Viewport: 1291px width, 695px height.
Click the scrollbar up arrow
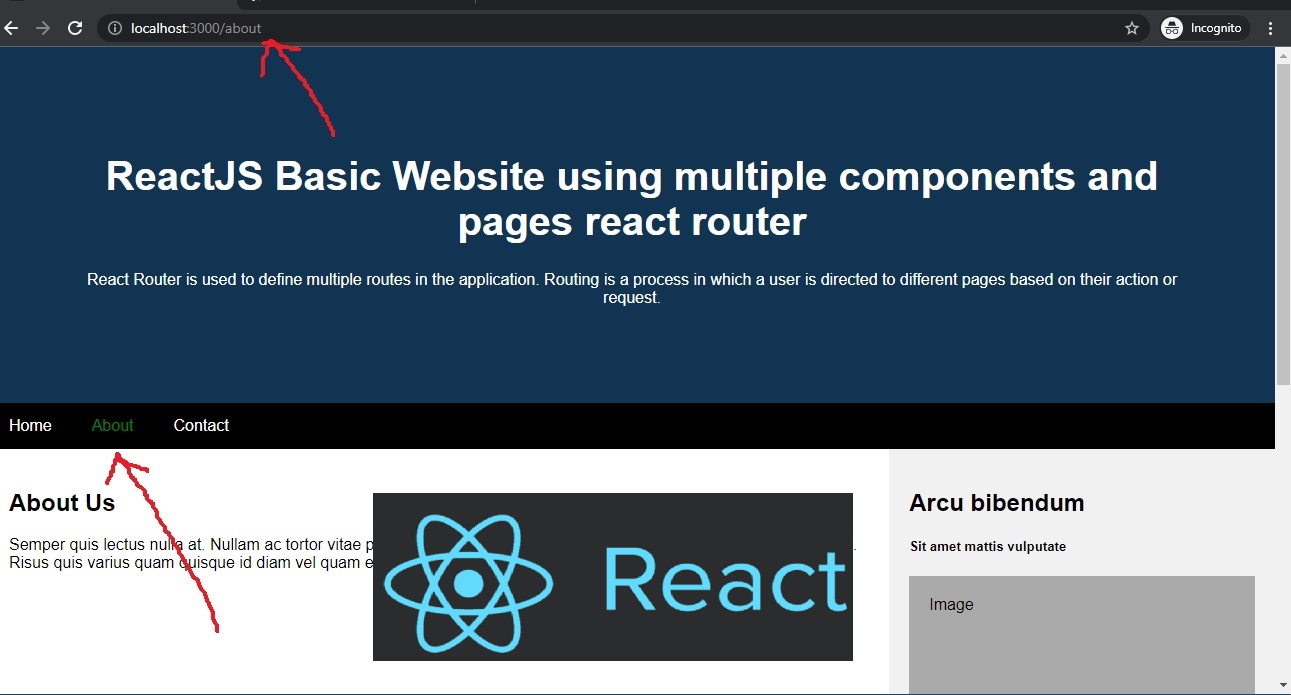pos(1282,56)
